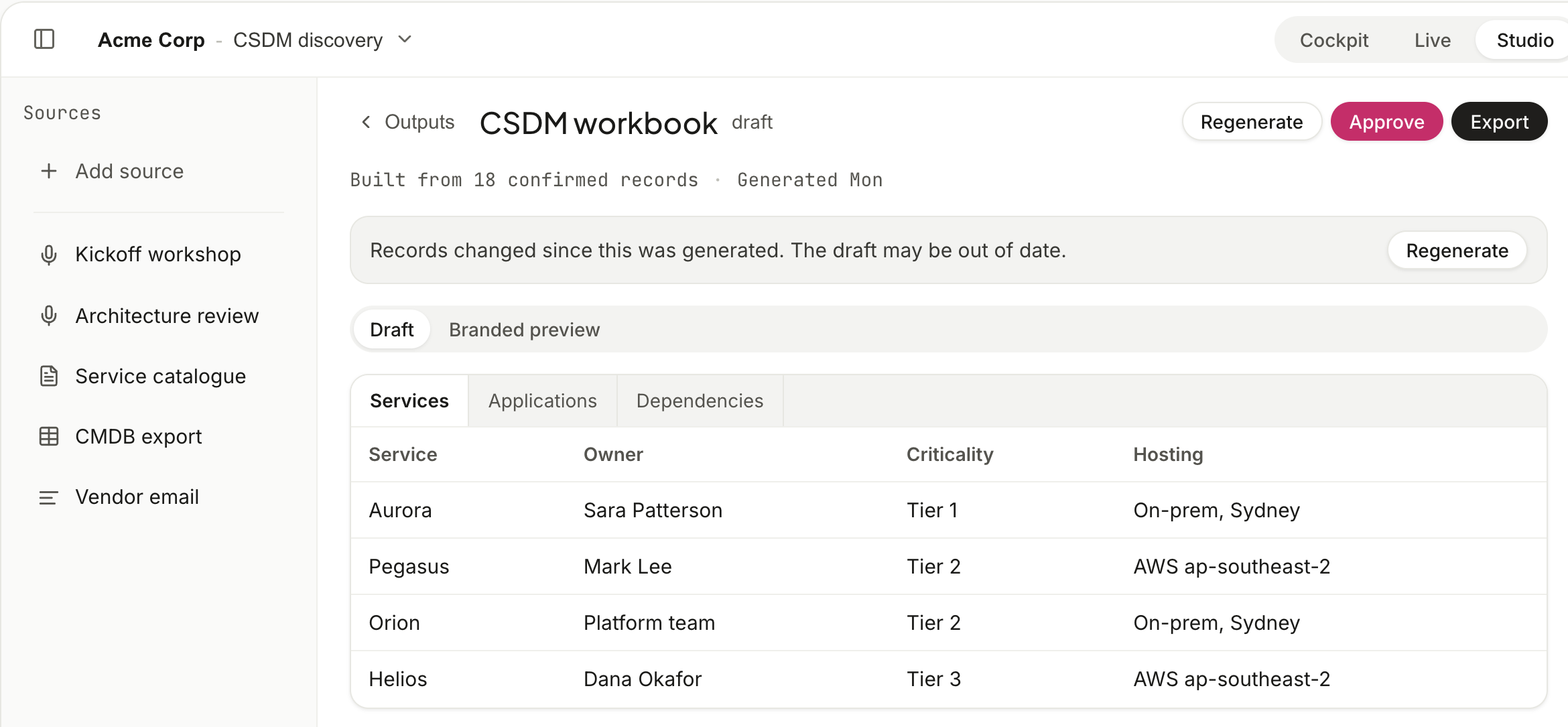Click Regenerate button in the header
Viewport: 1568px width, 727px height.
pos(1252,122)
